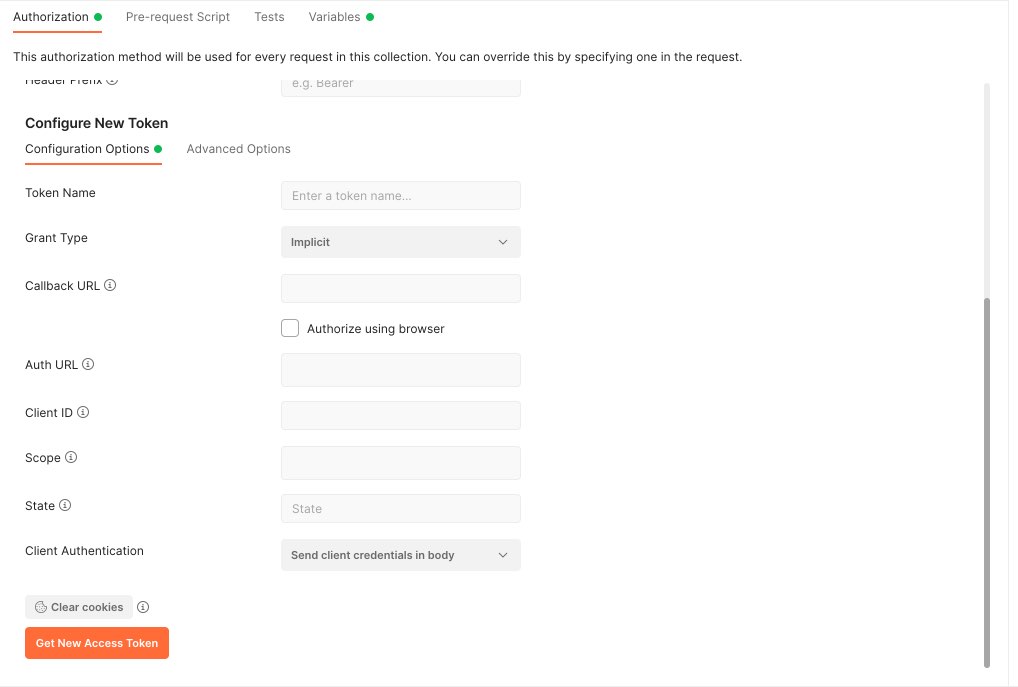The height and width of the screenshot is (687, 1018).
Task: Click the info icon next to Clear cookies
Action: [x=143, y=606]
